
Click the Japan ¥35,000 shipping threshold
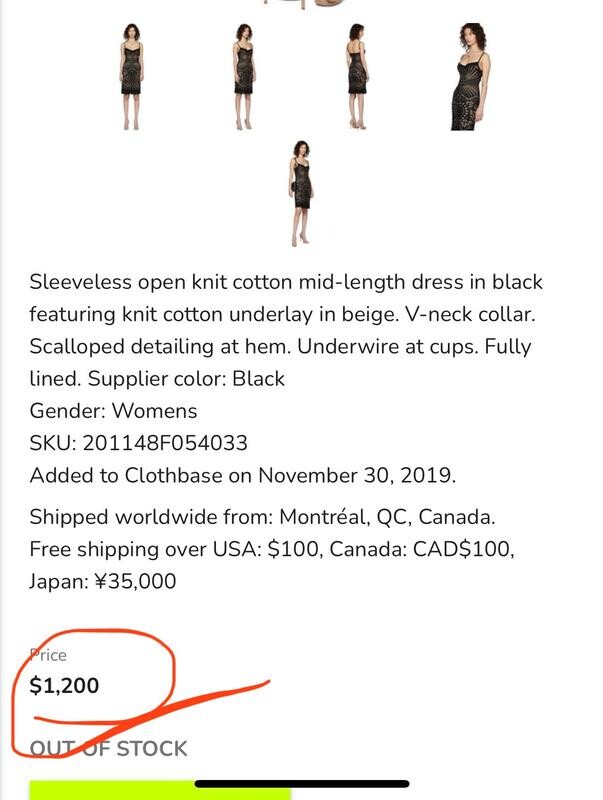coord(102,581)
